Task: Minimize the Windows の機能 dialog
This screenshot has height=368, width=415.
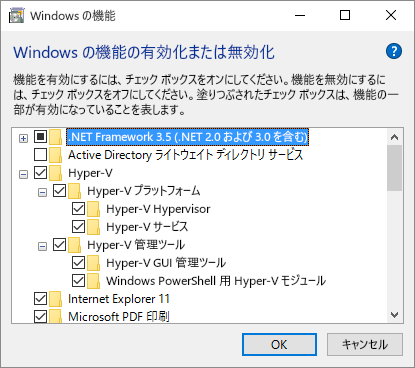Action: [300, 15]
